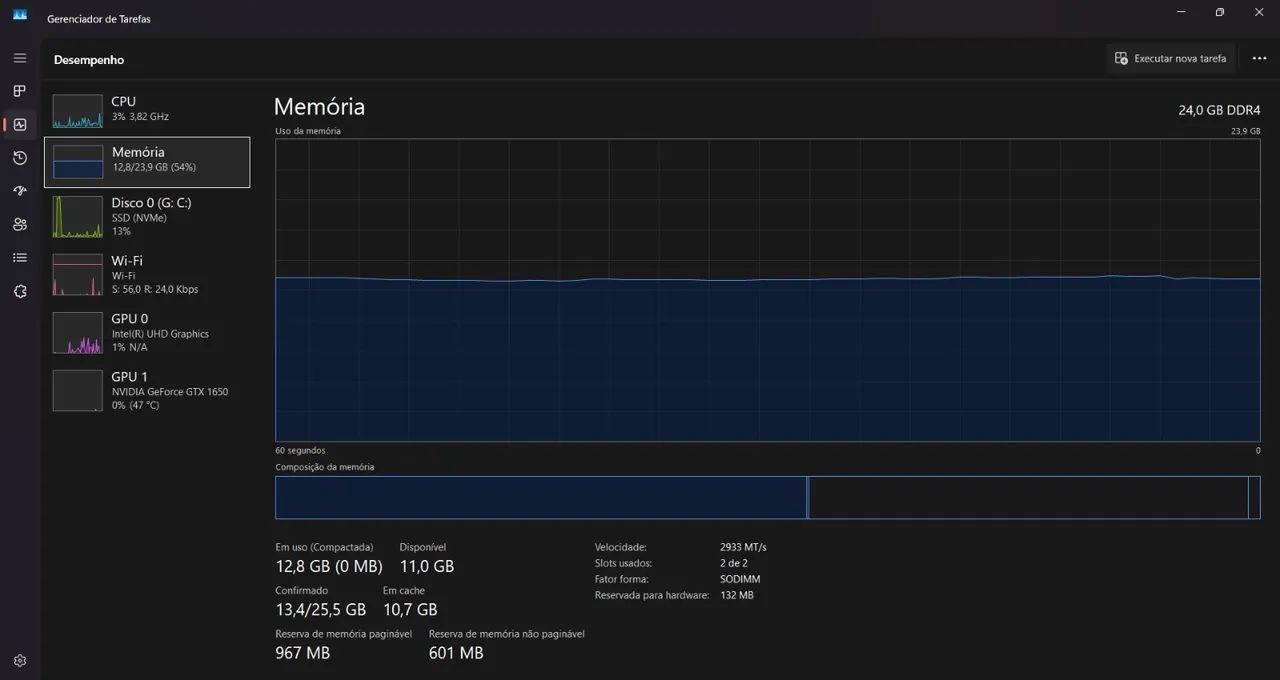Click the CPU mini graph thumbnail

click(x=78, y=111)
